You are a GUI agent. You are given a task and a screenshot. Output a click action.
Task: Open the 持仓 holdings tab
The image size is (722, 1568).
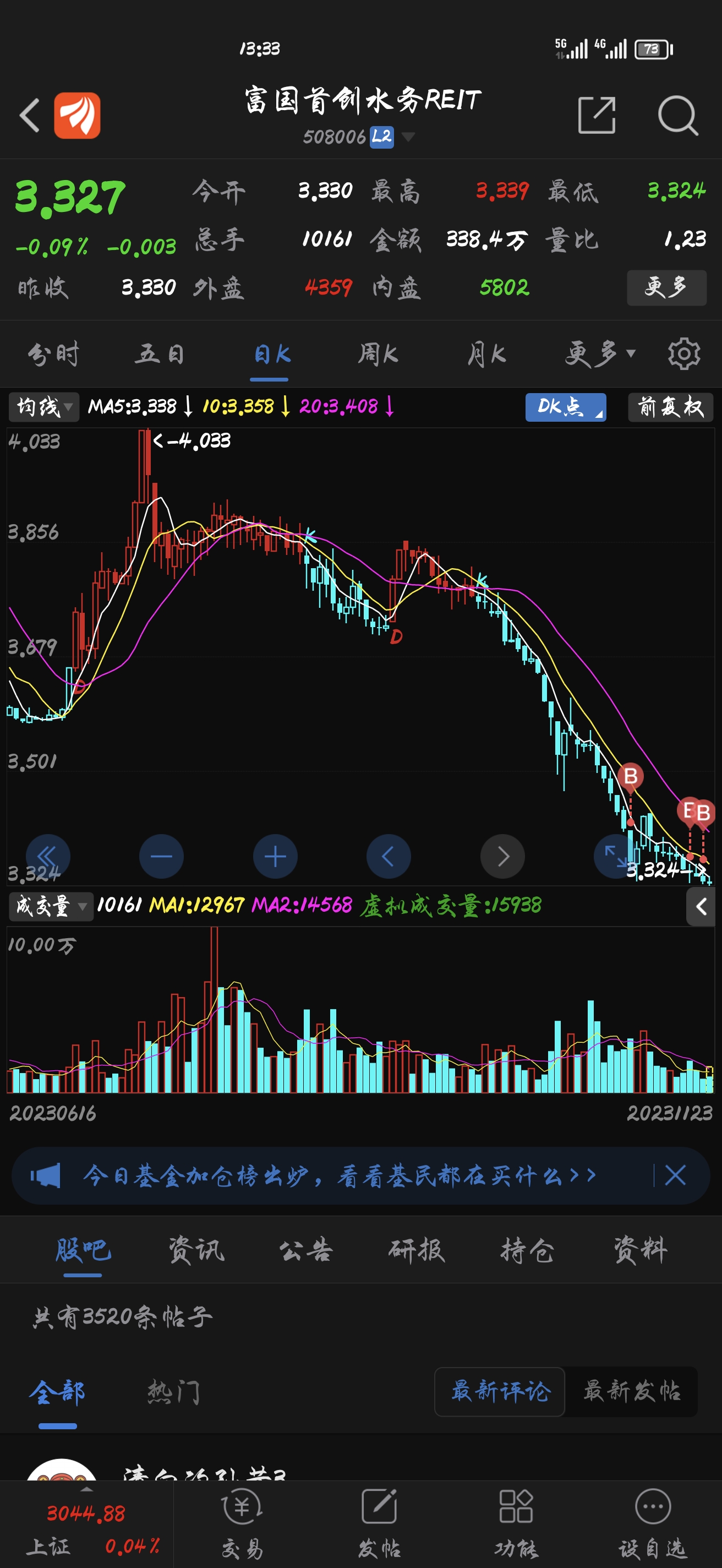point(527,1250)
